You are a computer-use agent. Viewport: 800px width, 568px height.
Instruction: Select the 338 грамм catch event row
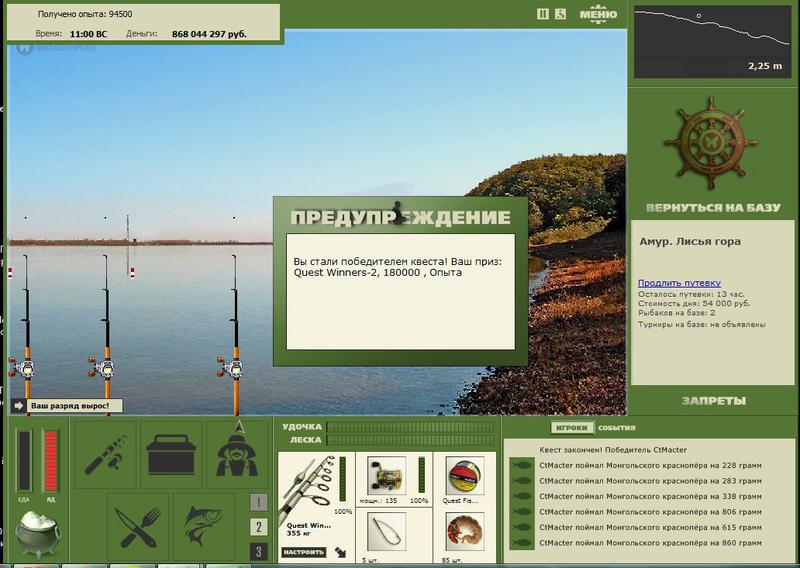pos(650,496)
